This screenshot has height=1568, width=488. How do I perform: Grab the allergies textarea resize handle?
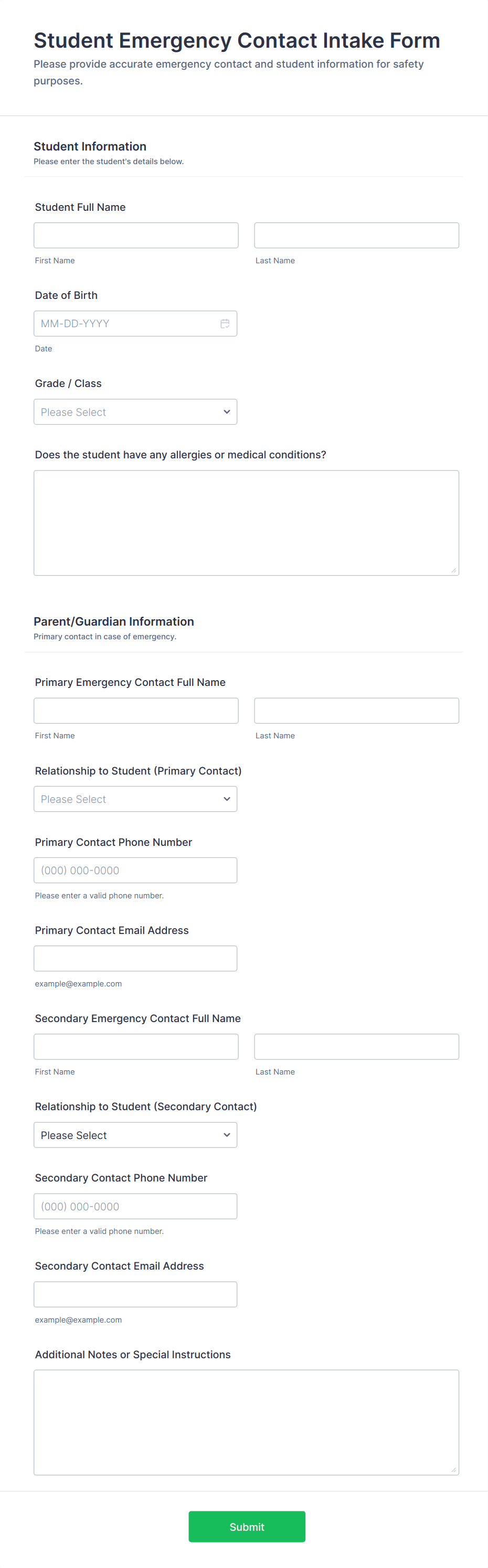453,571
